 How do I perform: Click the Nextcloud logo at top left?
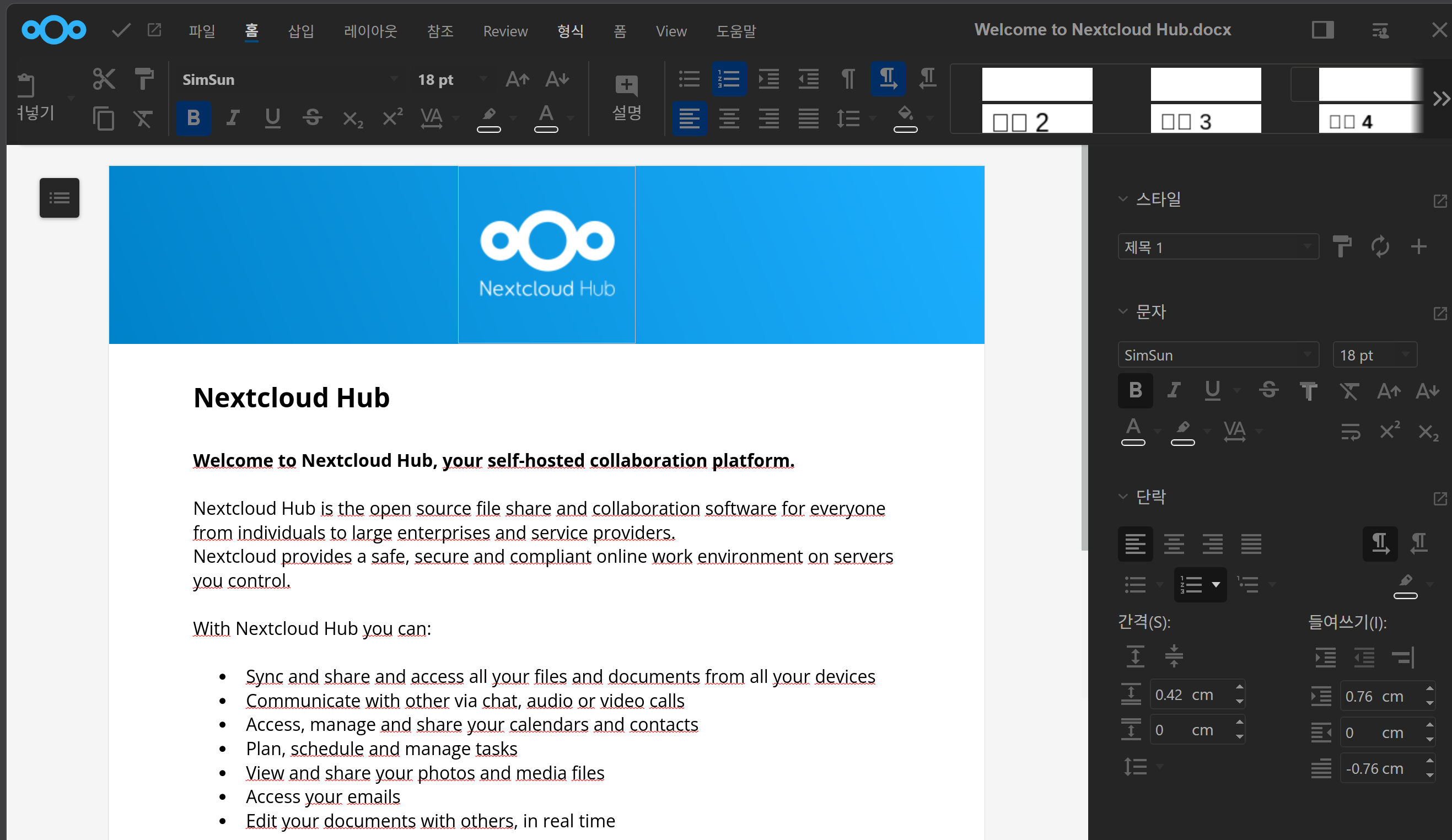tap(53, 29)
